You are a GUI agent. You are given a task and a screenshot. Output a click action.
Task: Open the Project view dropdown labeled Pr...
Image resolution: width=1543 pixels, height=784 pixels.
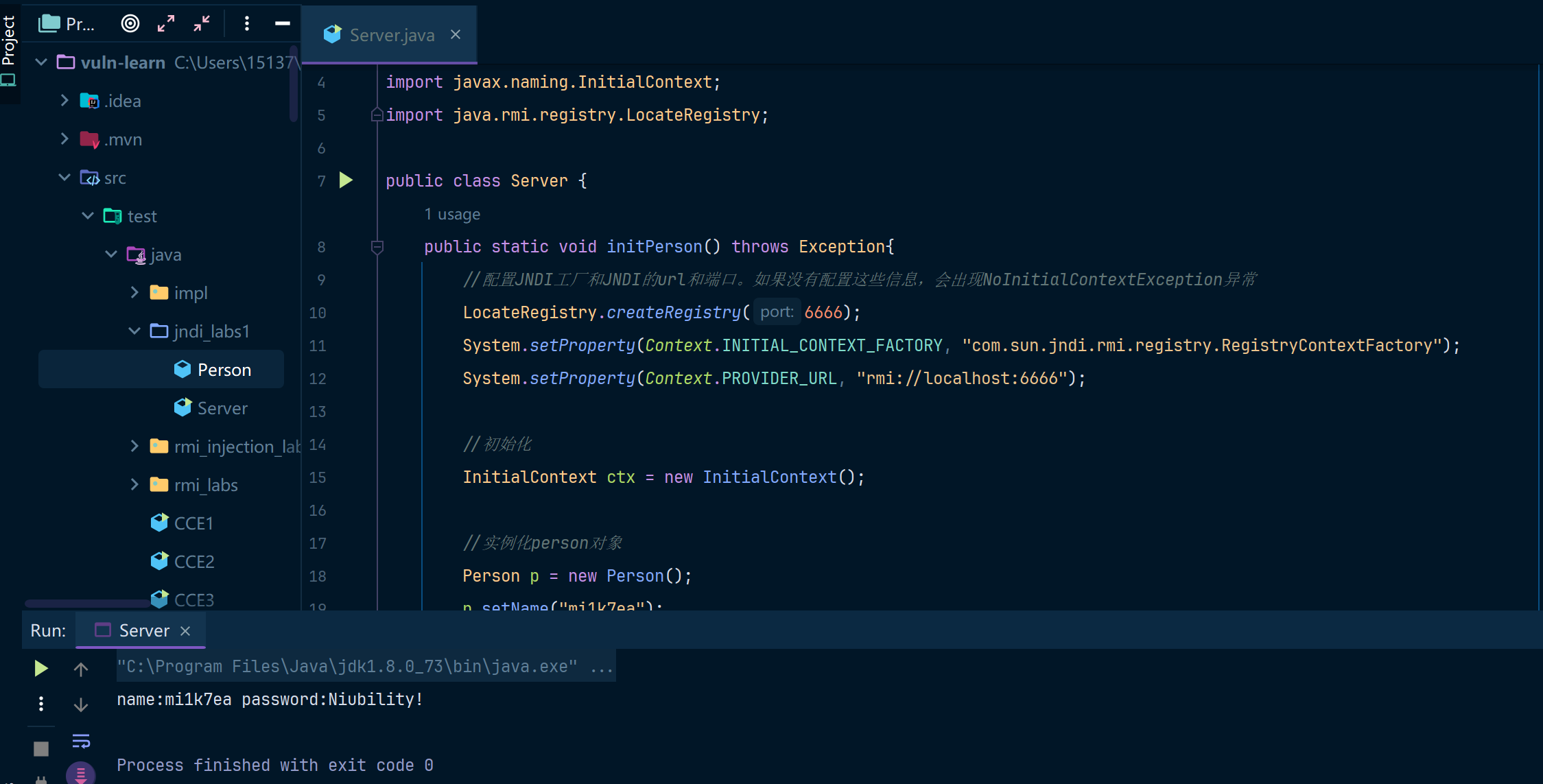click(67, 24)
